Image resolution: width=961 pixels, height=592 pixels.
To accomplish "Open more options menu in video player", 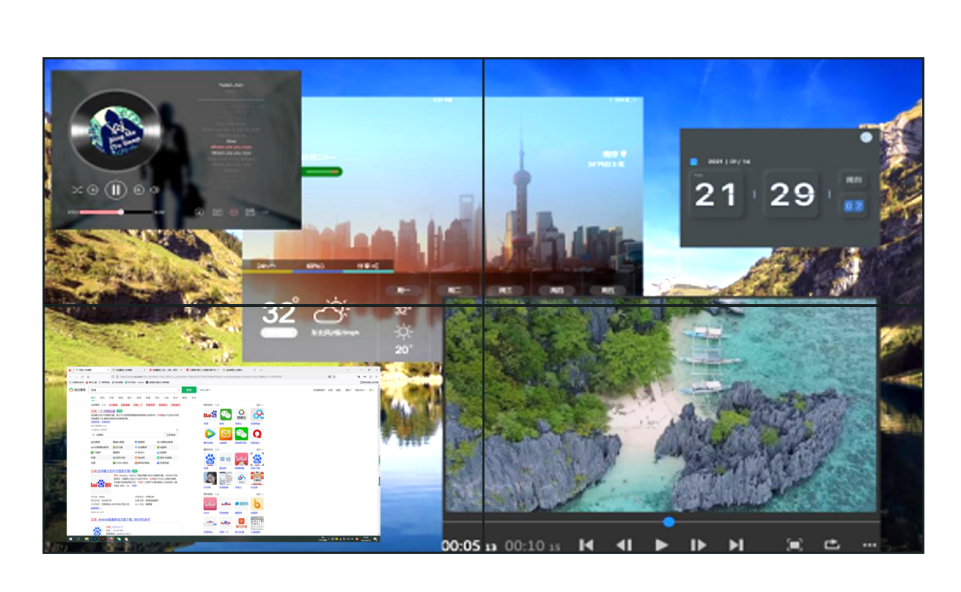I will click(868, 545).
